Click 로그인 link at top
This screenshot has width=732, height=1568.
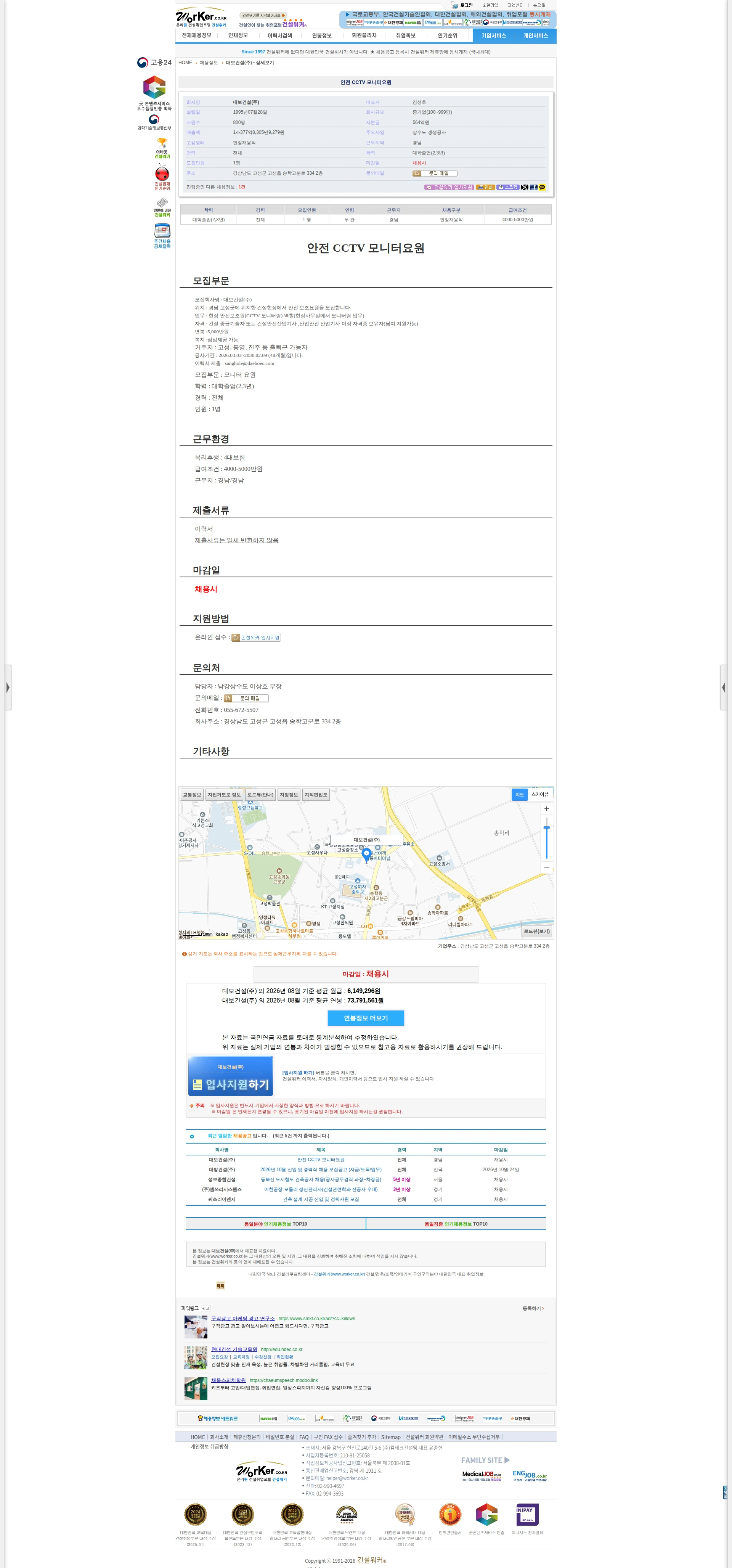[x=466, y=5]
